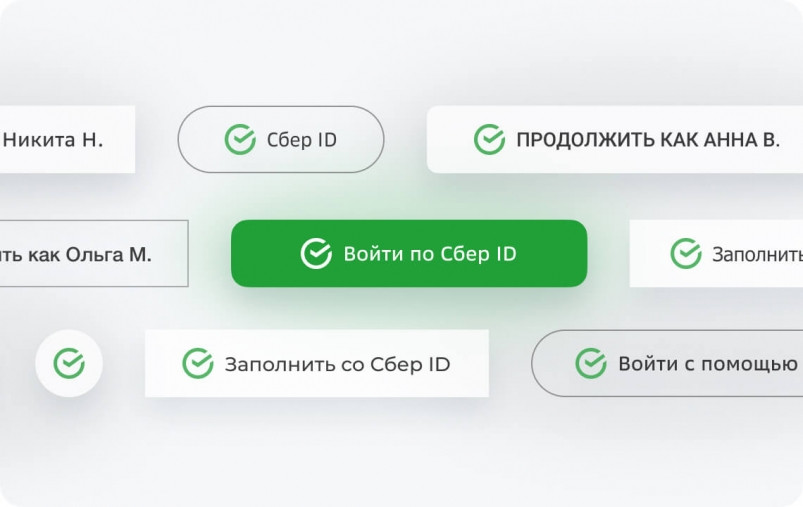Continue as Ольга М.
Viewport: 803px width, 507px height.
92,254
